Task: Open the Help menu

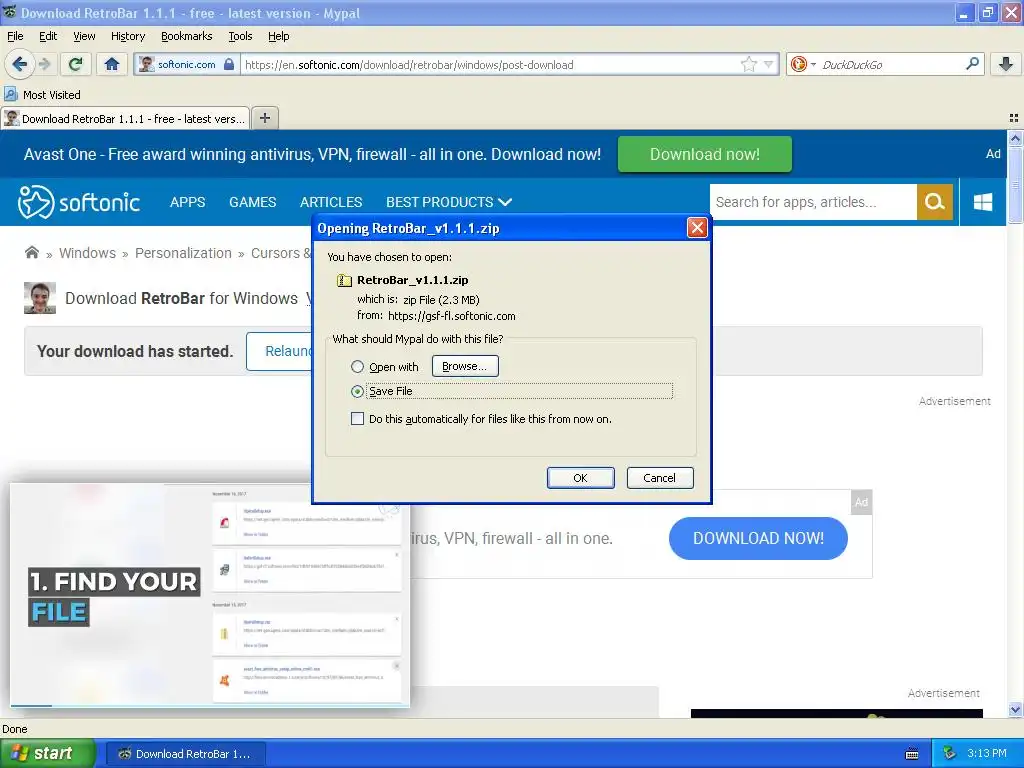Action: tap(278, 36)
